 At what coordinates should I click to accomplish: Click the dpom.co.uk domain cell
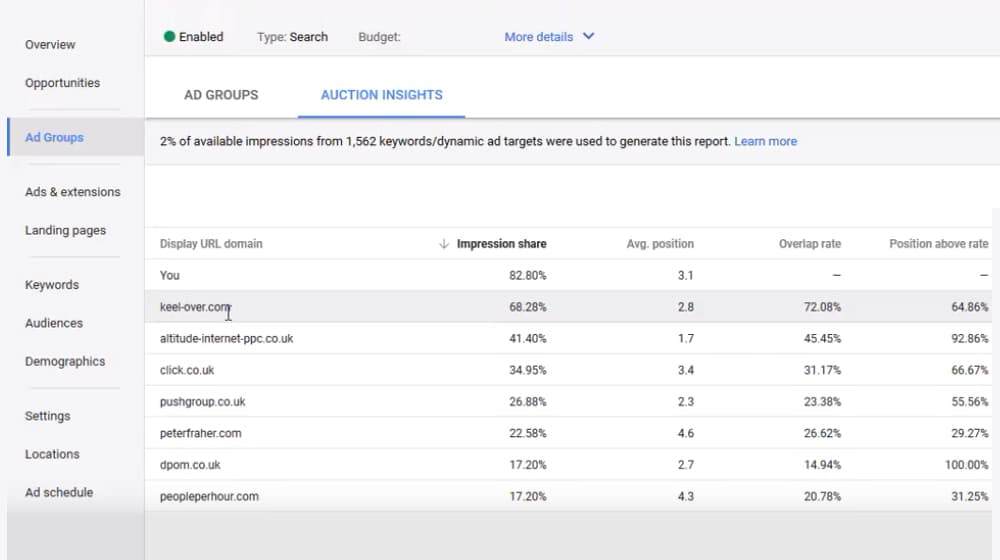(190, 465)
